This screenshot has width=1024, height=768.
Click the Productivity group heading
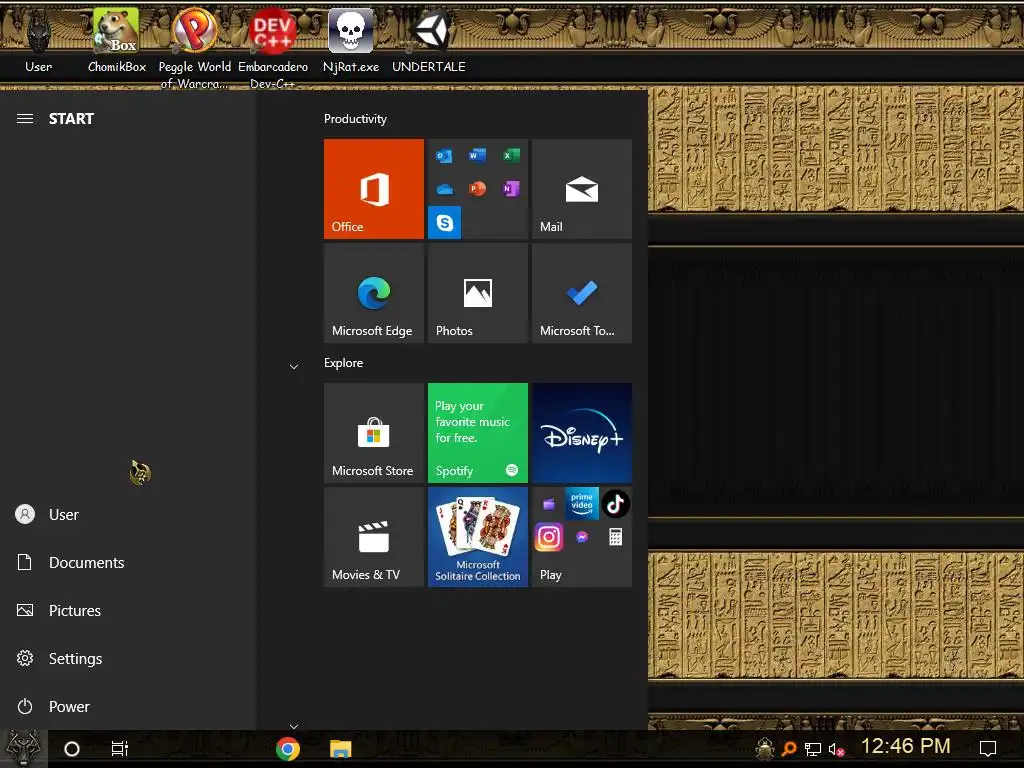tap(355, 119)
